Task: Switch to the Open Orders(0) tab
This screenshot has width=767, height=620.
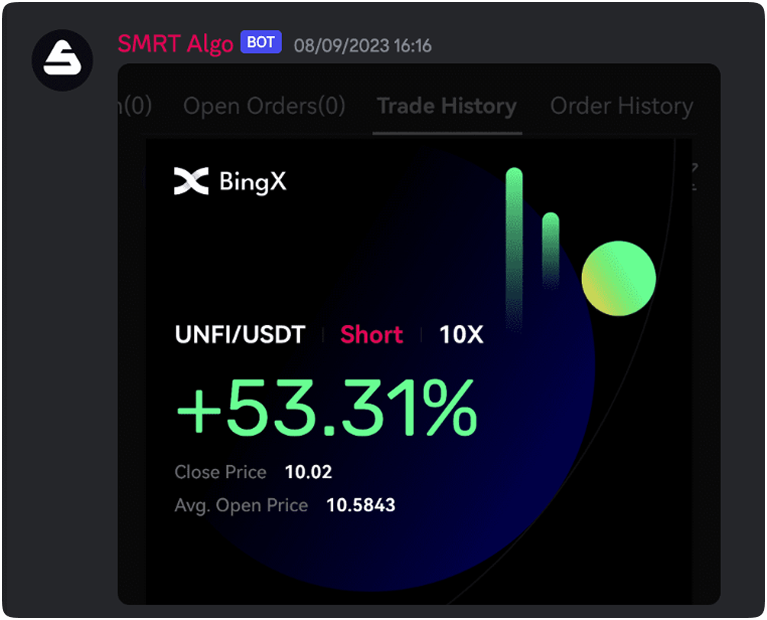Action: (x=264, y=106)
